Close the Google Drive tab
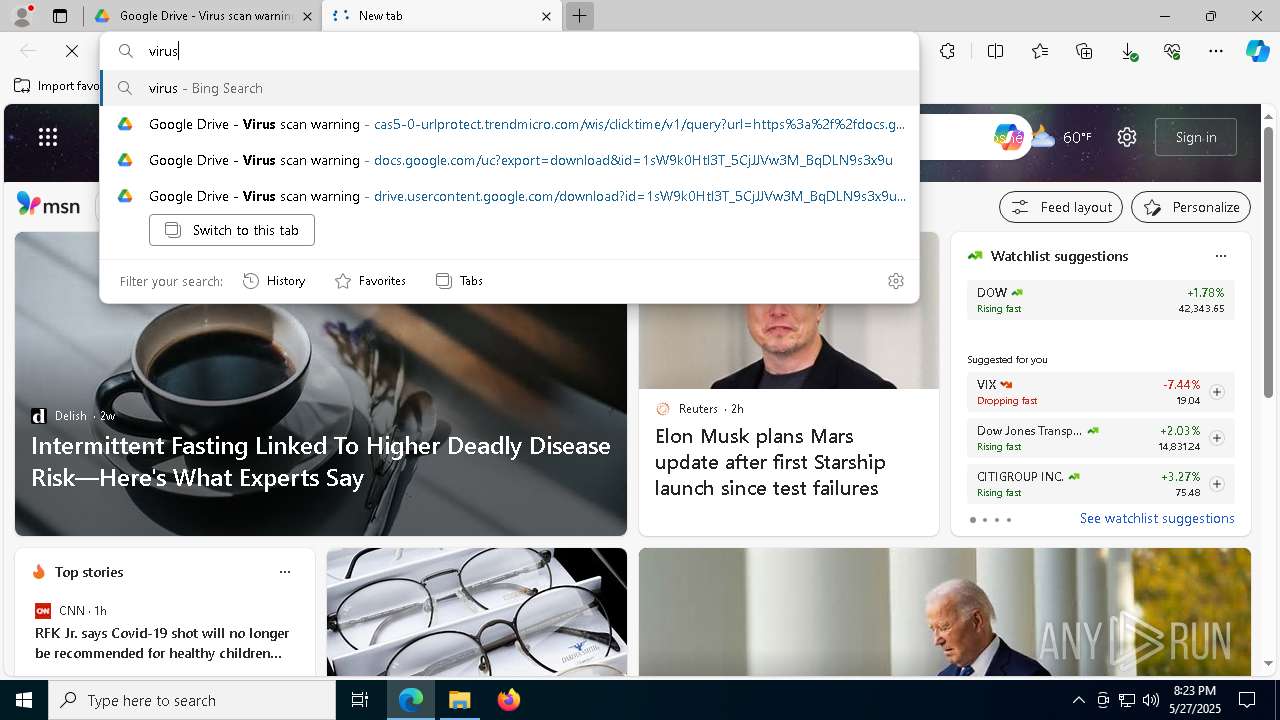The height and width of the screenshot is (720, 1280). [x=308, y=16]
